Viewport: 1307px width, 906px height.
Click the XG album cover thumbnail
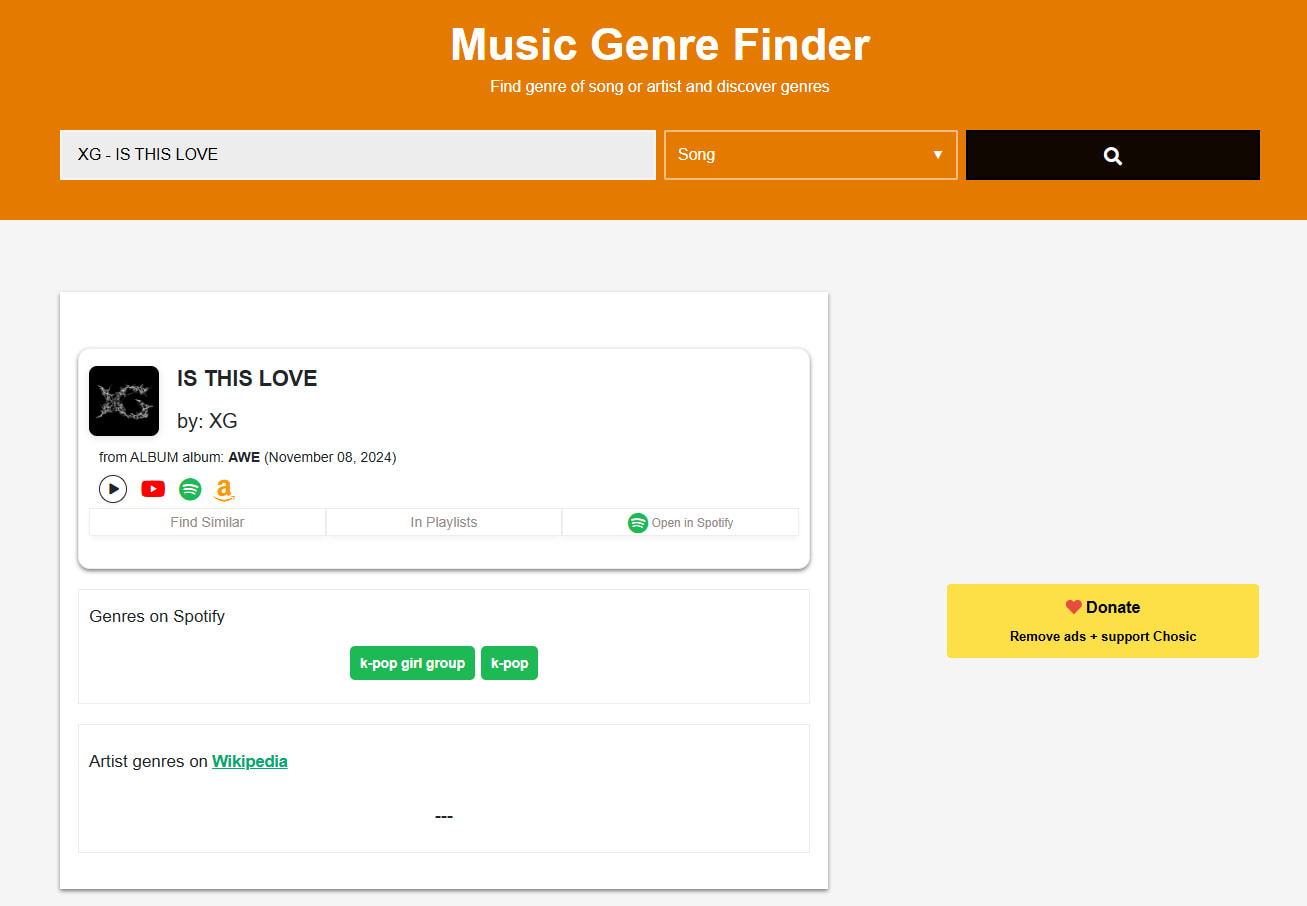[124, 401]
